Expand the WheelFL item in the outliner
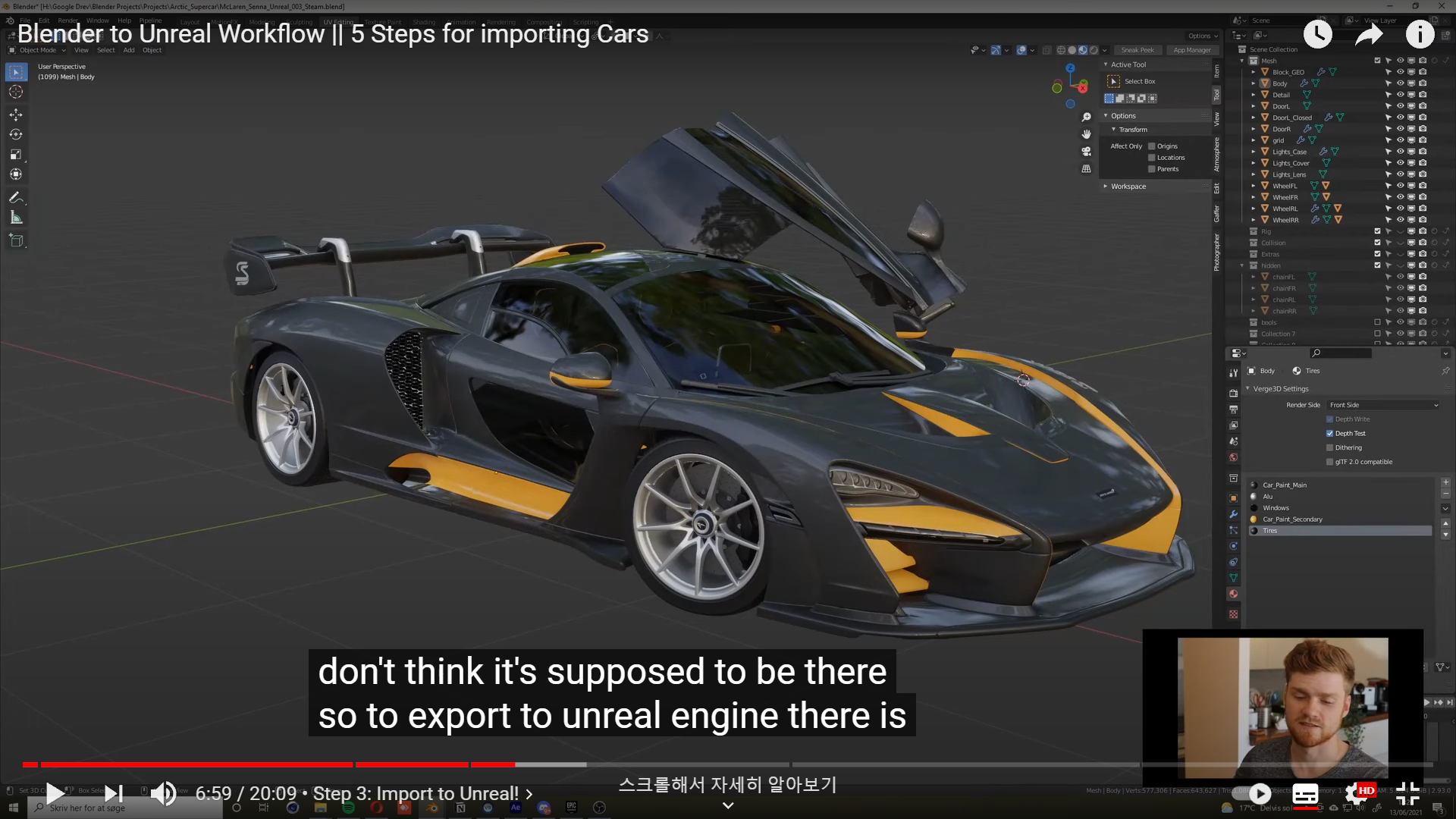Image resolution: width=1456 pixels, height=819 pixels. [1254, 186]
